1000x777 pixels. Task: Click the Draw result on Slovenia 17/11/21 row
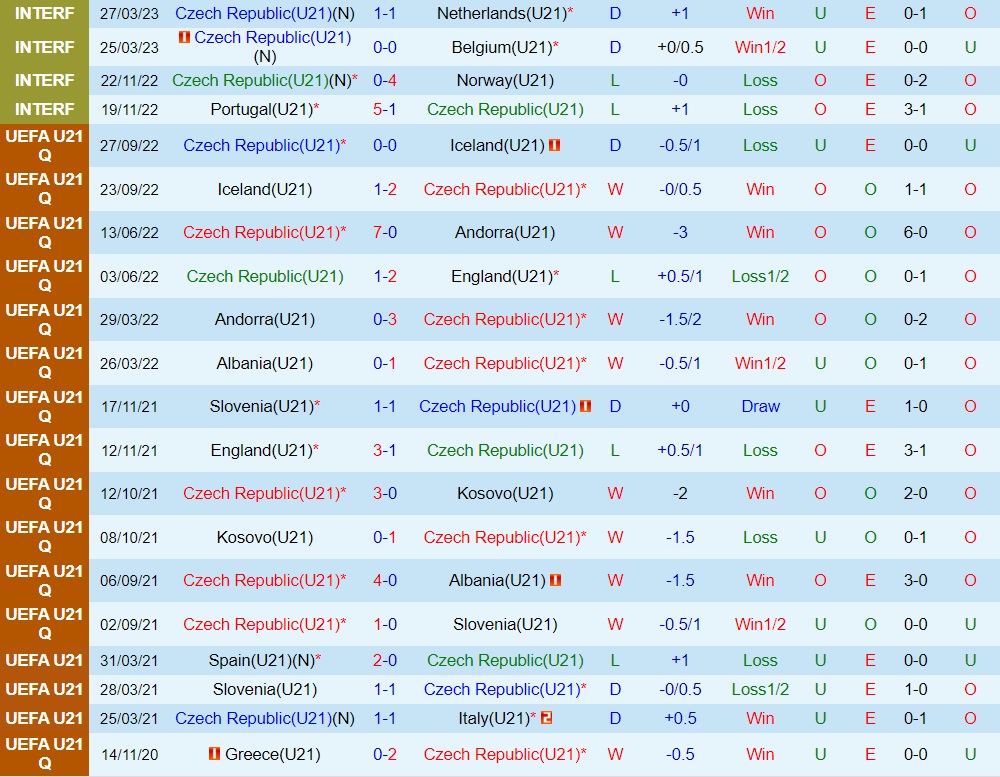coord(760,406)
